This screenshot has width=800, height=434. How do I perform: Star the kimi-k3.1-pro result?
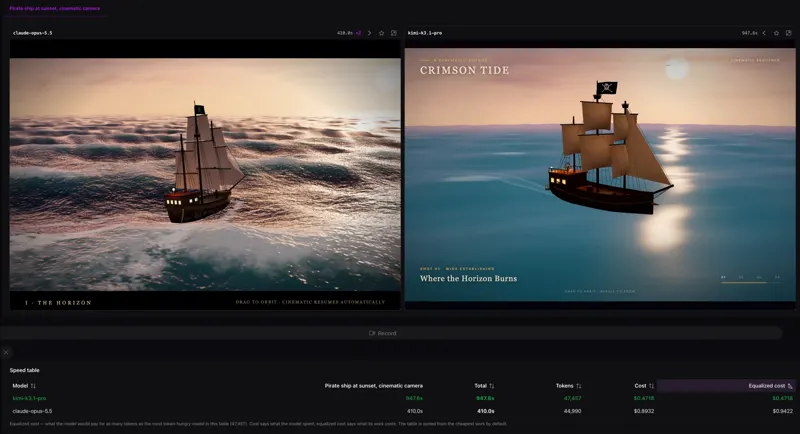pyautogui.click(x=777, y=33)
